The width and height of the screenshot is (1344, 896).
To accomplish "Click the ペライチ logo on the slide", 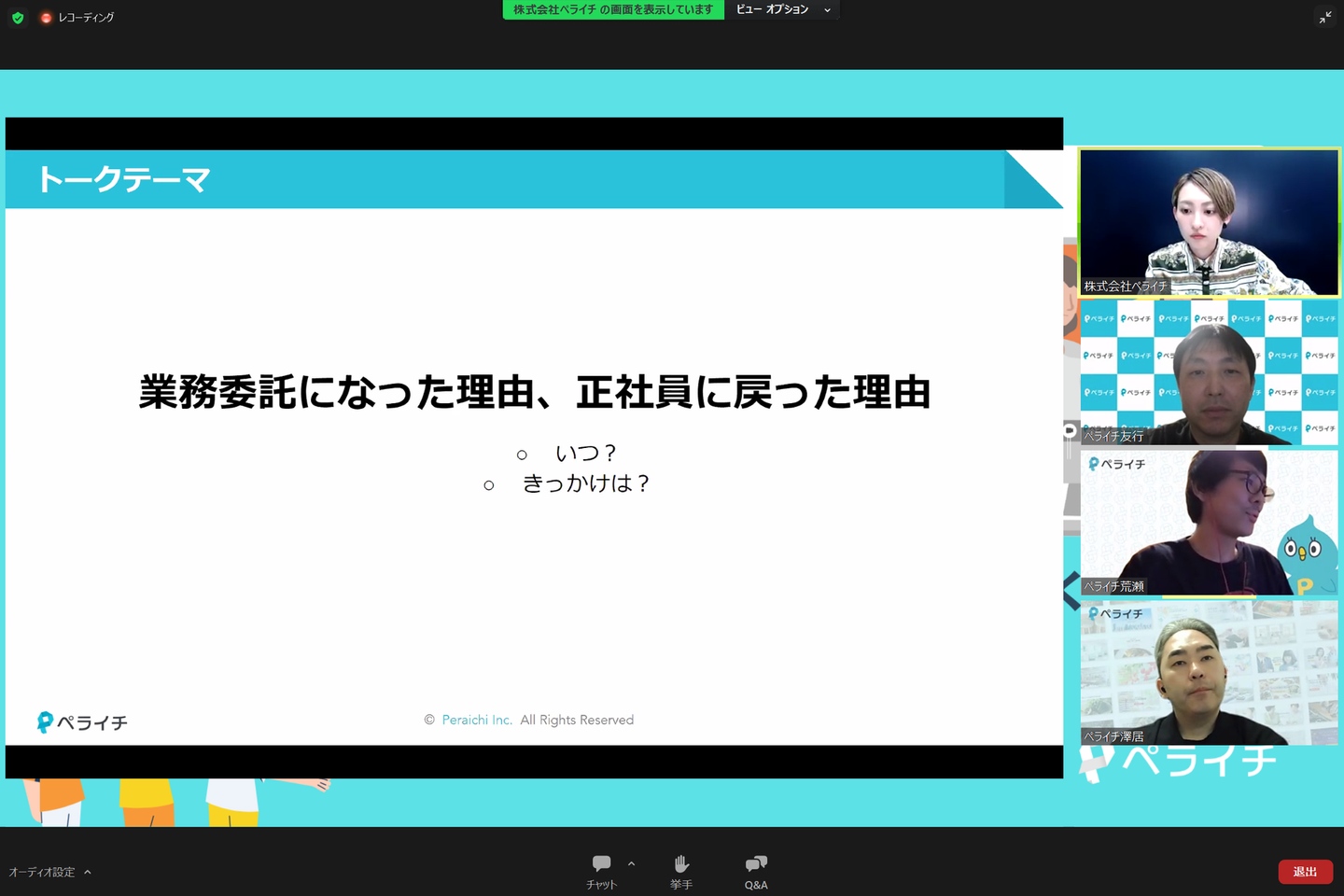I will (x=82, y=722).
